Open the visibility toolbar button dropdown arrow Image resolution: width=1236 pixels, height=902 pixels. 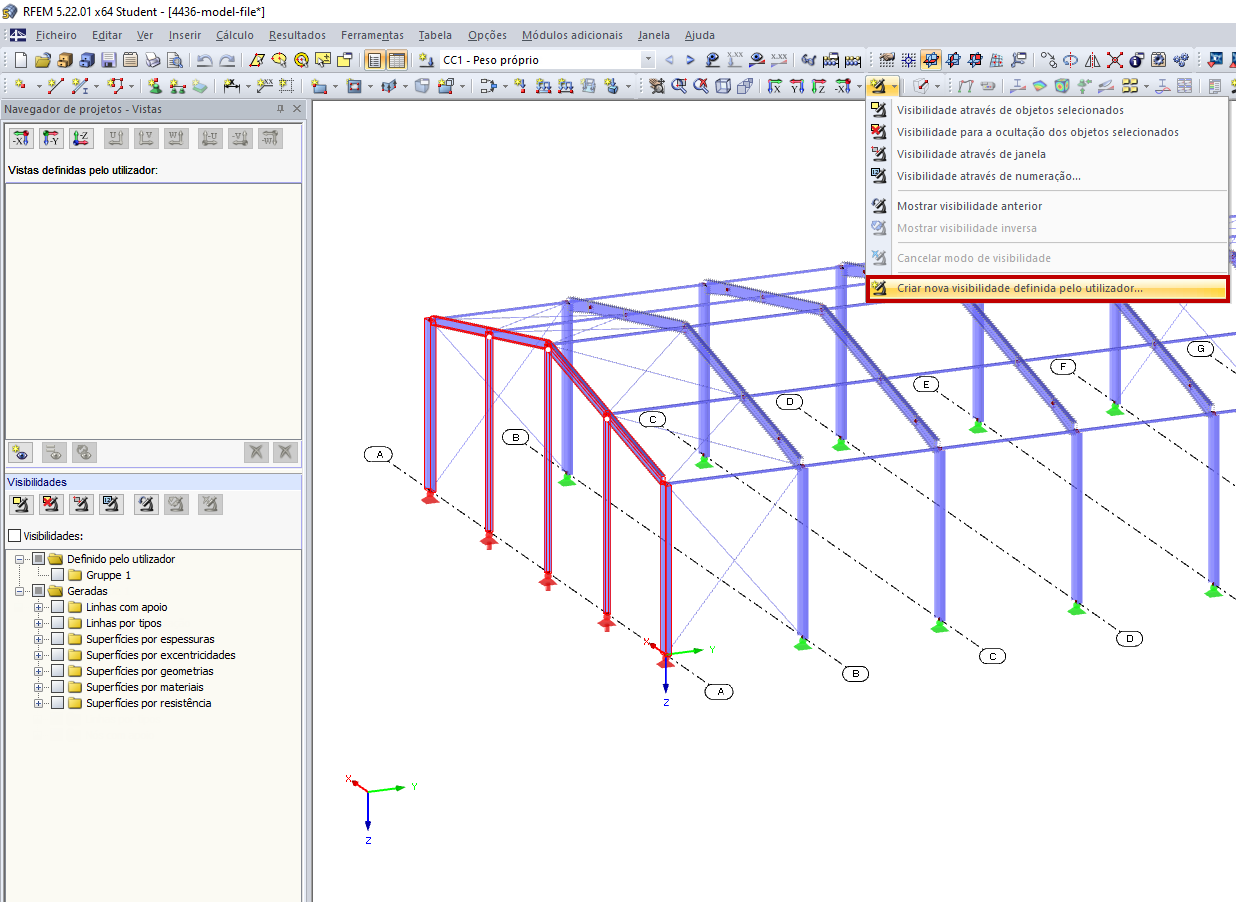coord(895,86)
